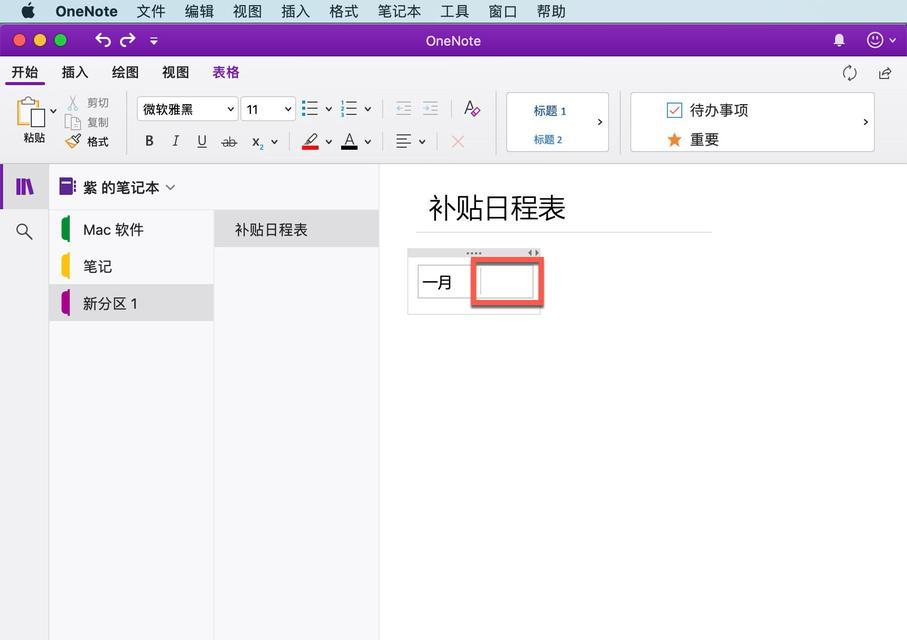Switch to the 视图 ribbon tab

pyautogui.click(x=176, y=72)
